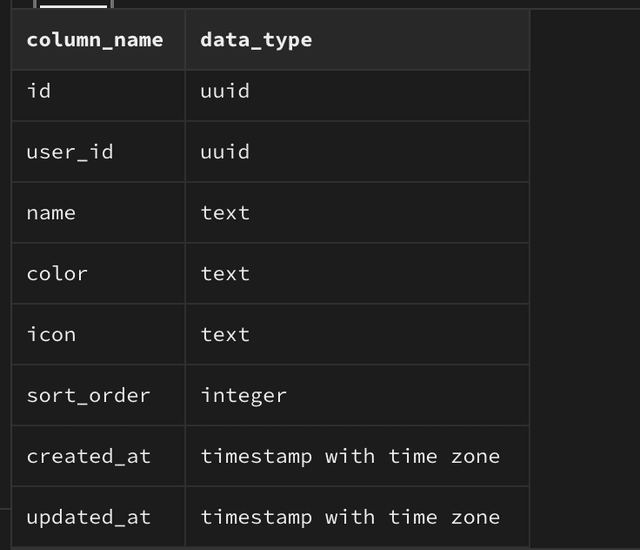Screen dimensions: 640x550
Task: Click the column_name header cell
Action: pos(95,40)
